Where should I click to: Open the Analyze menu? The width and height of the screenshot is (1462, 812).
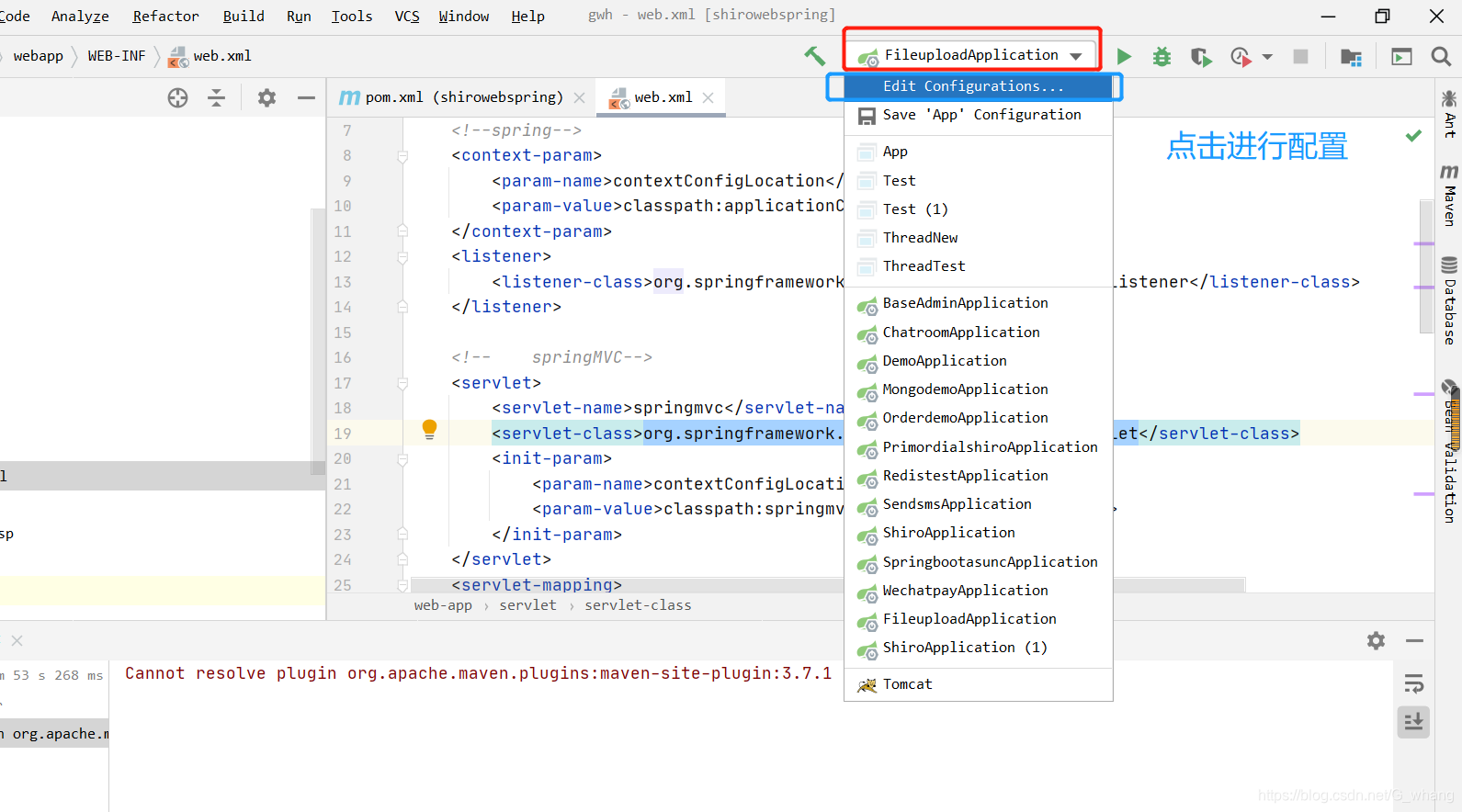[80, 17]
